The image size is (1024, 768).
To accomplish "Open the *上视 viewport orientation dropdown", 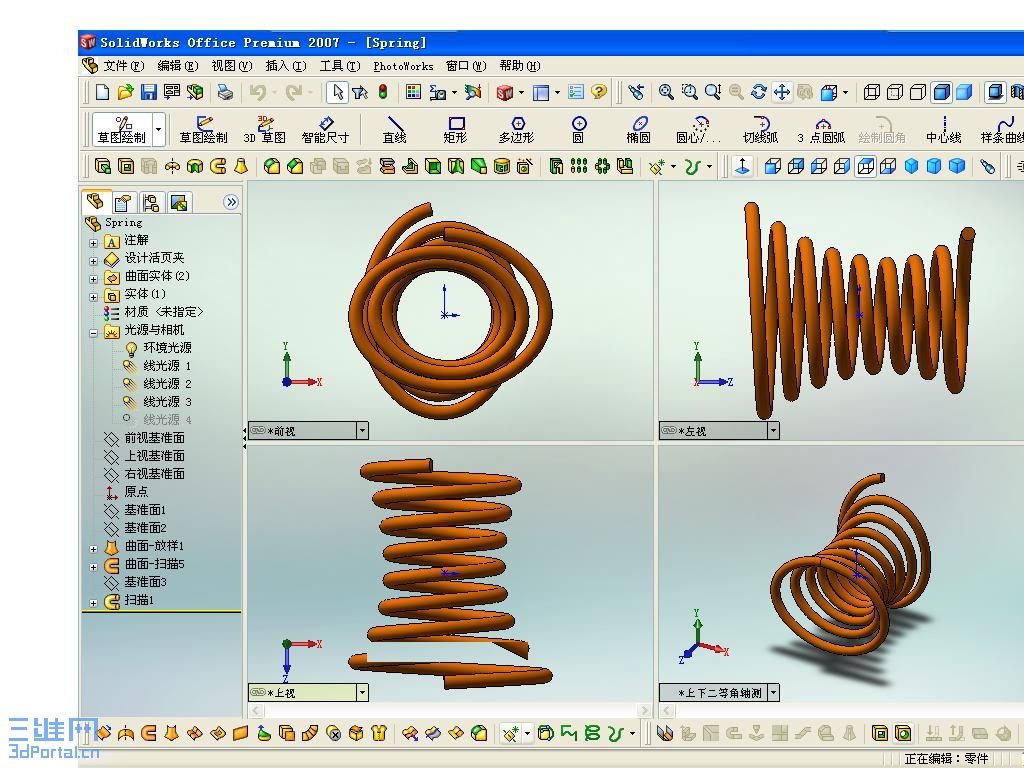I will point(362,692).
